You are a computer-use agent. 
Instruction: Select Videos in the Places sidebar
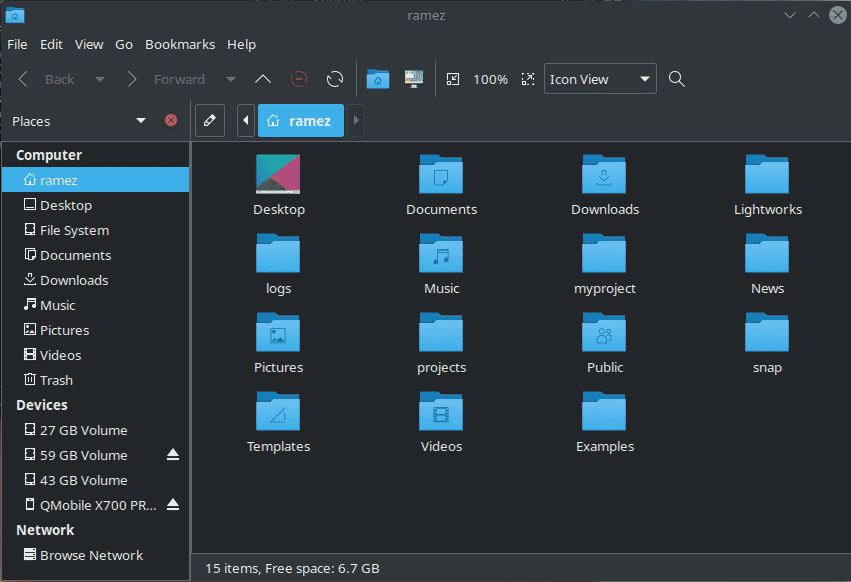[96, 355]
